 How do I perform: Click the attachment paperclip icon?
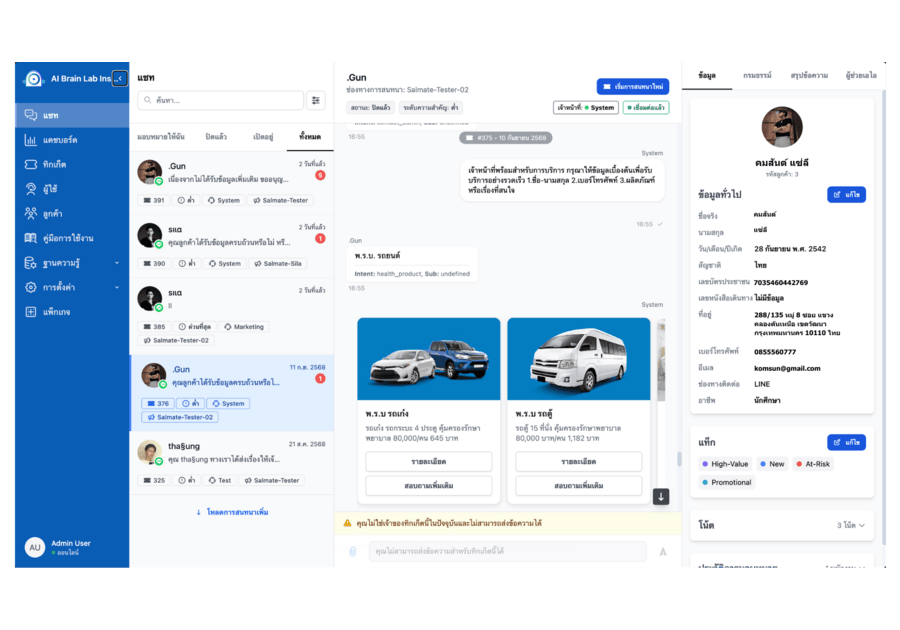click(x=352, y=551)
